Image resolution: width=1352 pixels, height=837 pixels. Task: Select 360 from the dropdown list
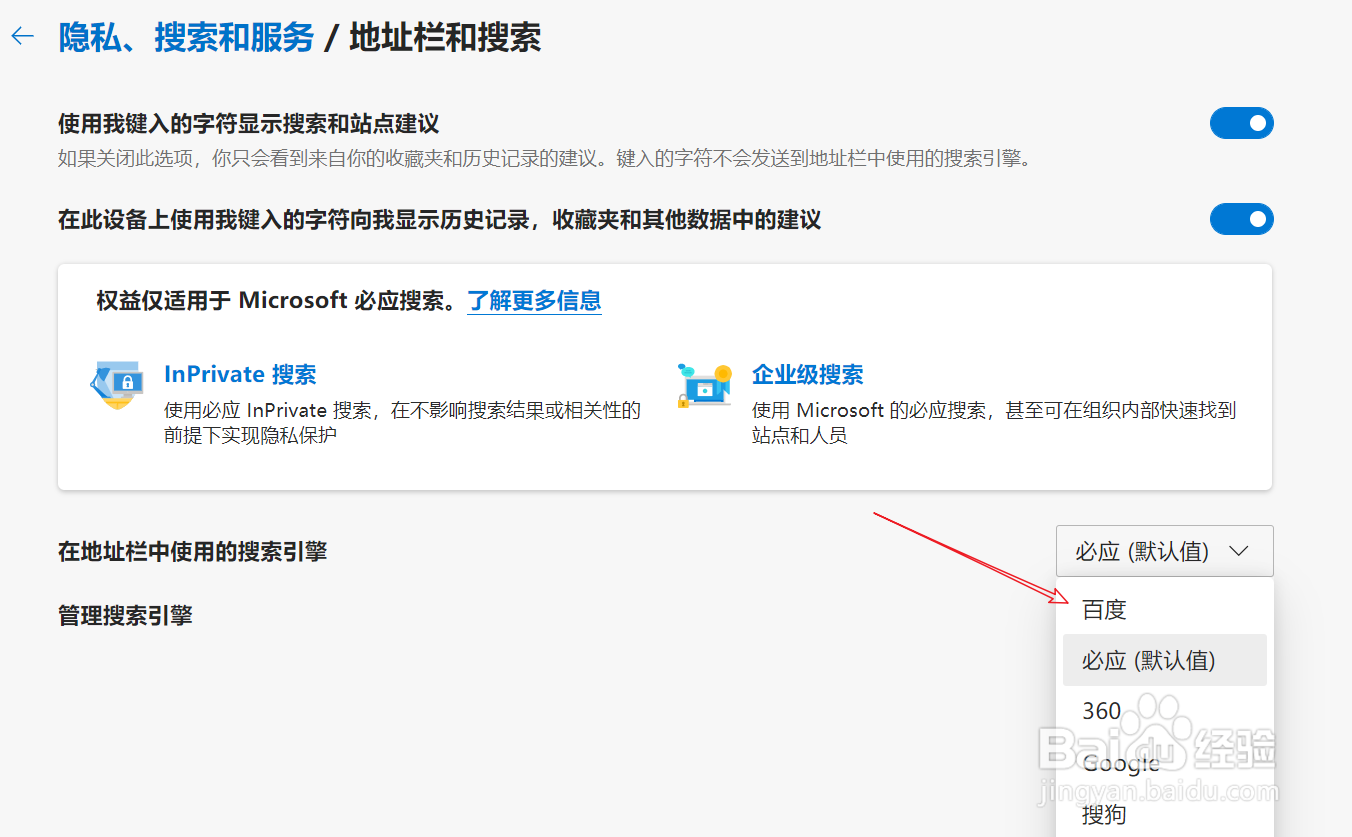tap(1165, 711)
